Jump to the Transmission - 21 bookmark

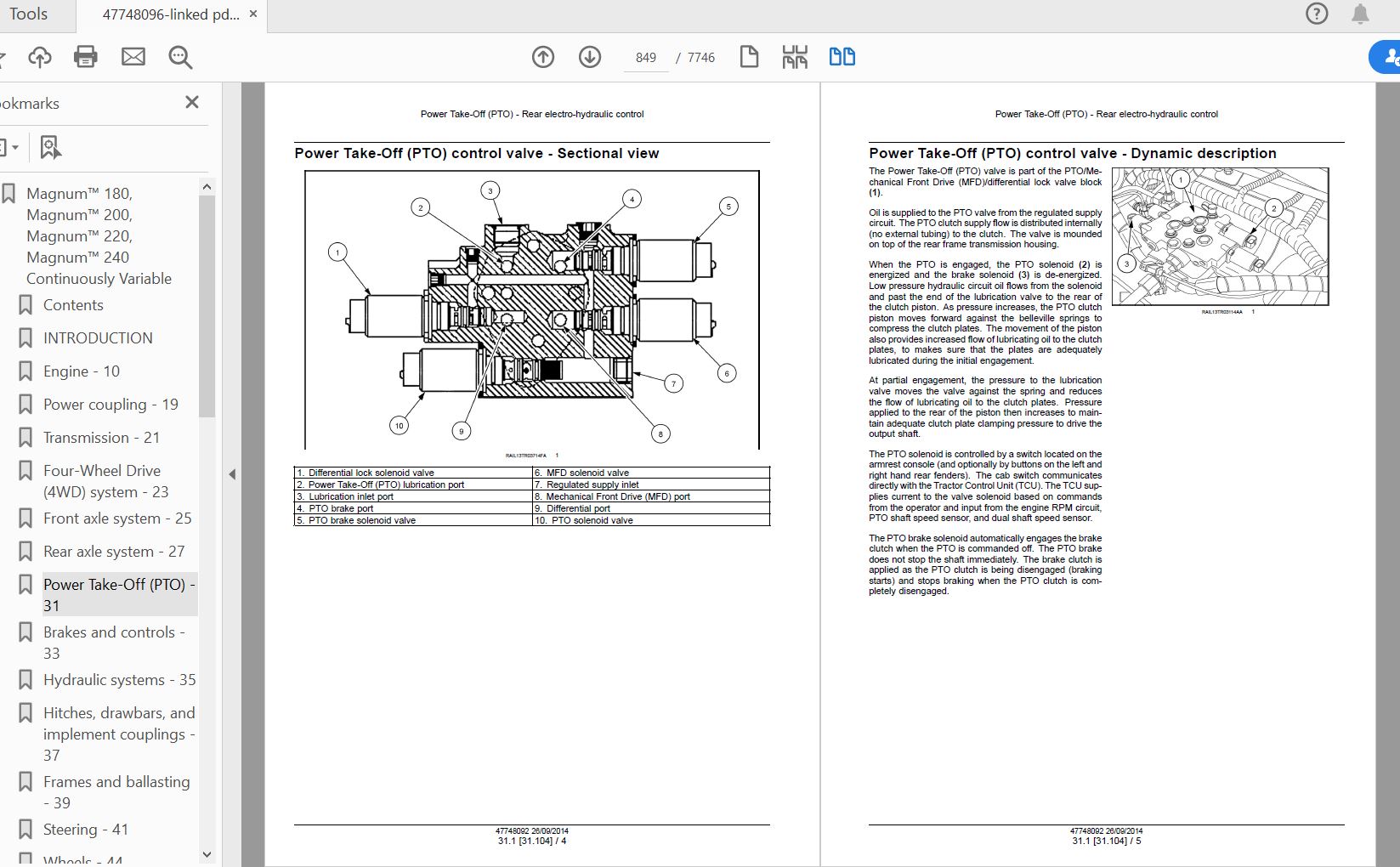click(x=101, y=438)
